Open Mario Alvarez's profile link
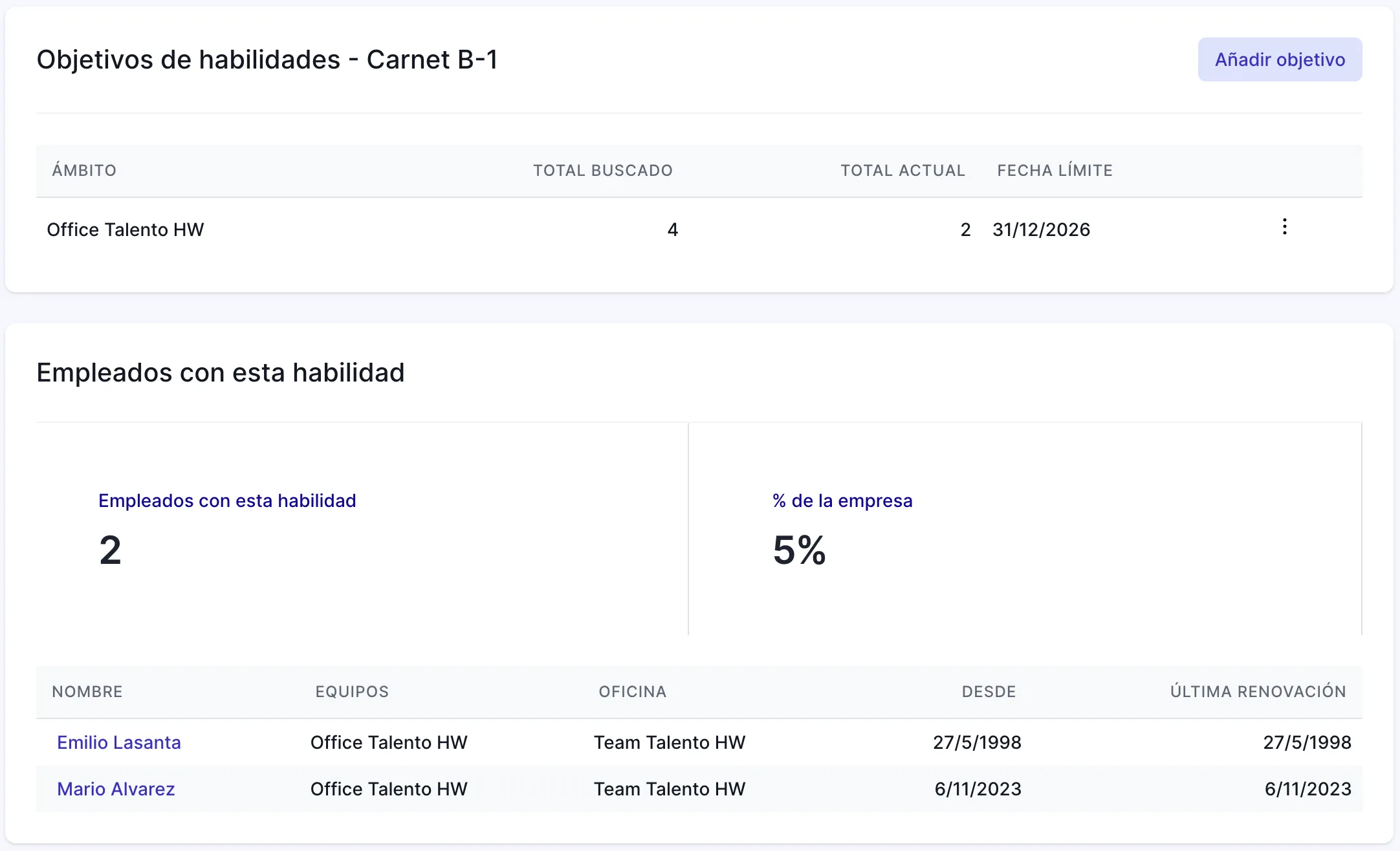 click(116, 789)
